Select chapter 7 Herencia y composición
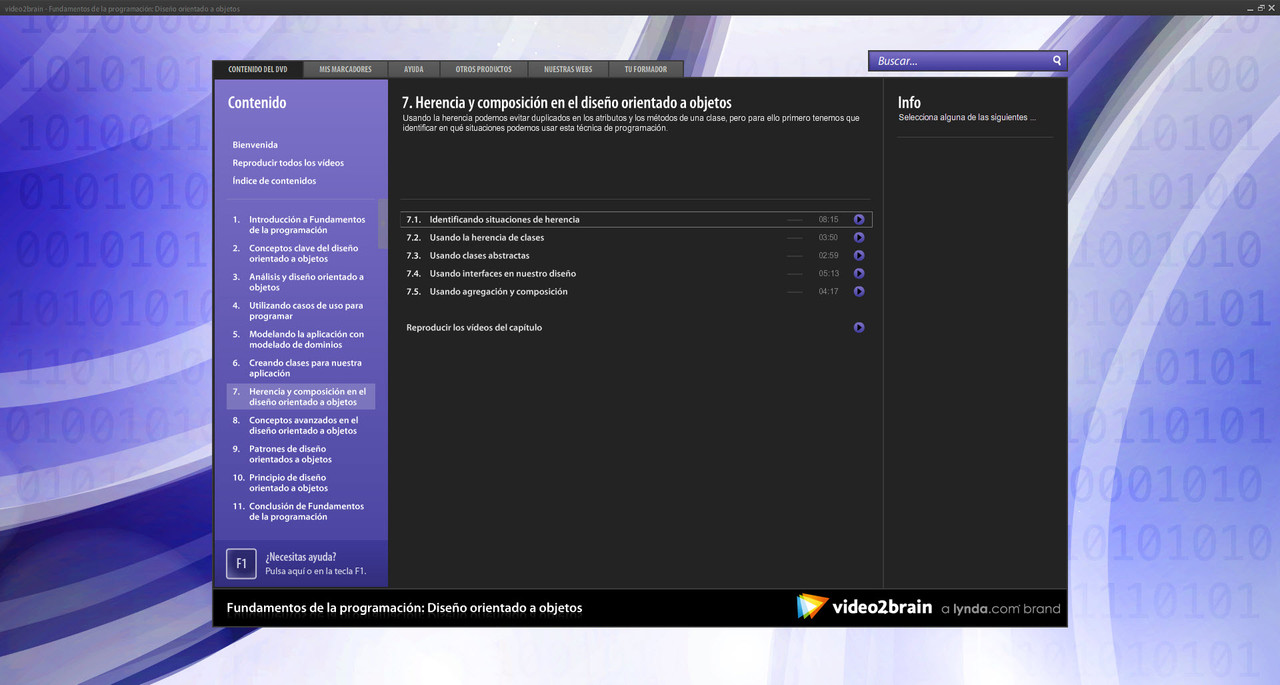Viewport: 1280px width, 685px height. 300,397
